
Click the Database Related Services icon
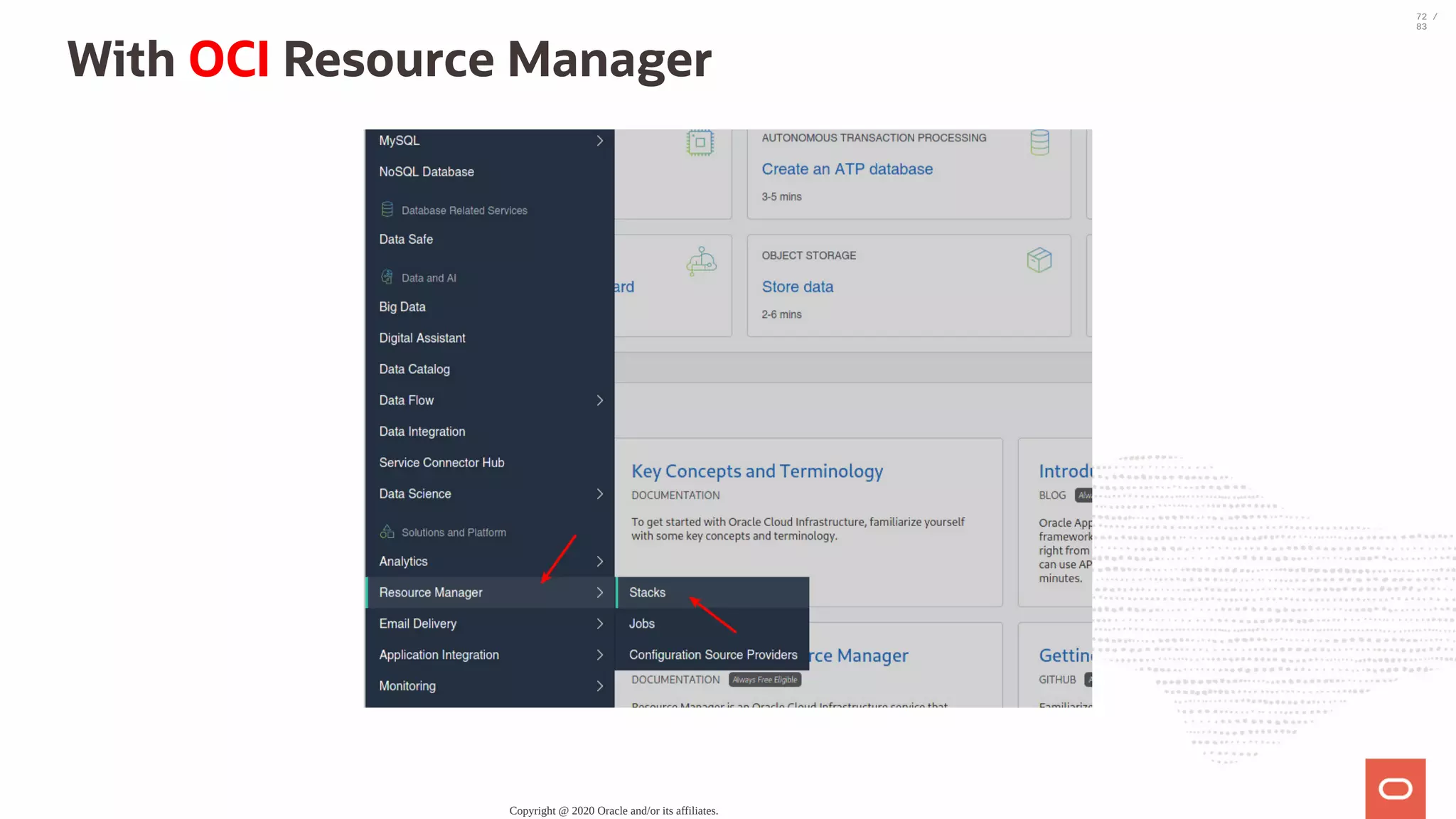pyautogui.click(x=387, y=210)
